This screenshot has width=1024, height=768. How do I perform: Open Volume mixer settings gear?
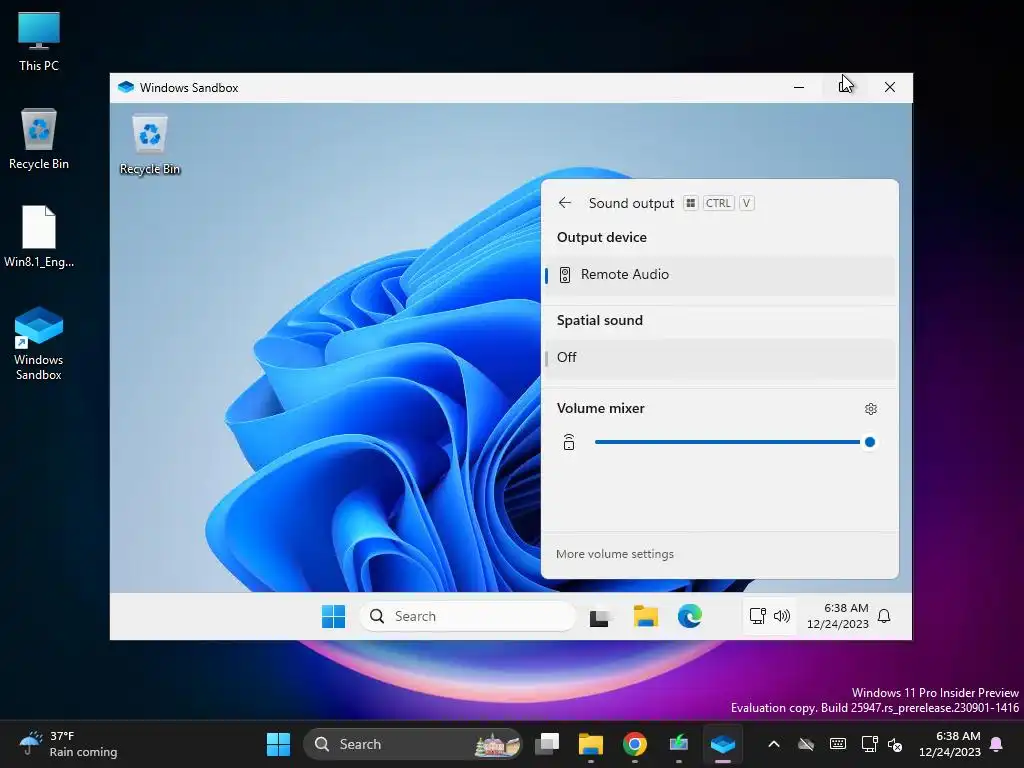pyautogui.click(x=871, y=409)
